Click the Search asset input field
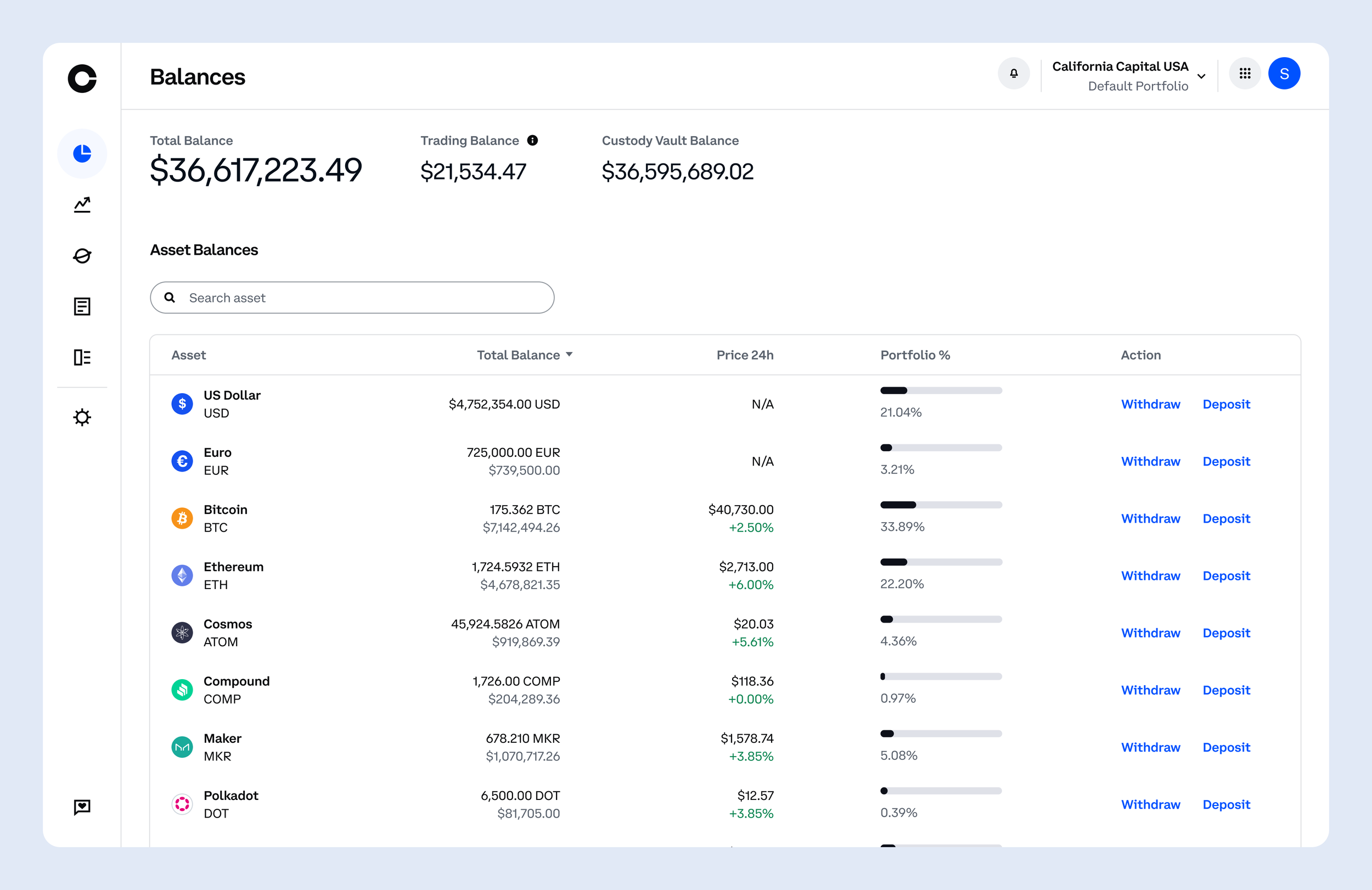 tap(352, 298)
